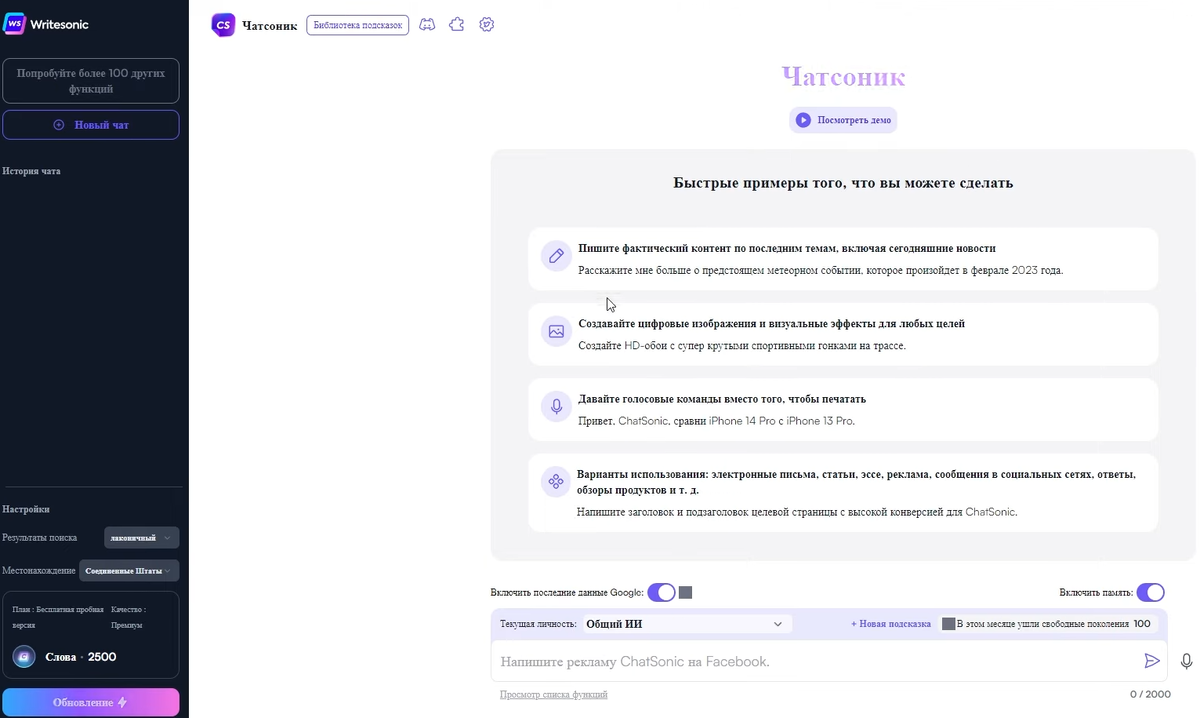Image resolution: width=1200 pixels, height=718 pixels.
Task: Select meteor event example prompt text
Action: [820, 270]
